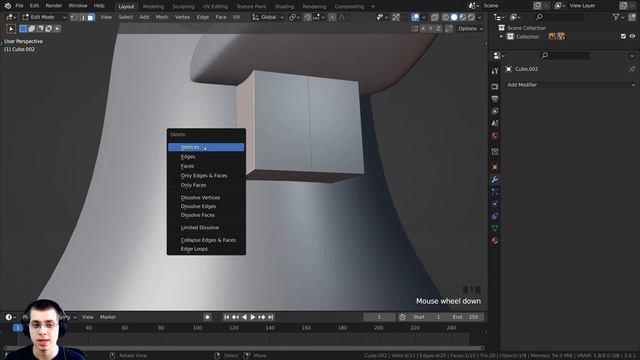Jump to the next keyframe
Image resolution: width=640 pixels, height=360 pixels.
[x=262, y=317]
